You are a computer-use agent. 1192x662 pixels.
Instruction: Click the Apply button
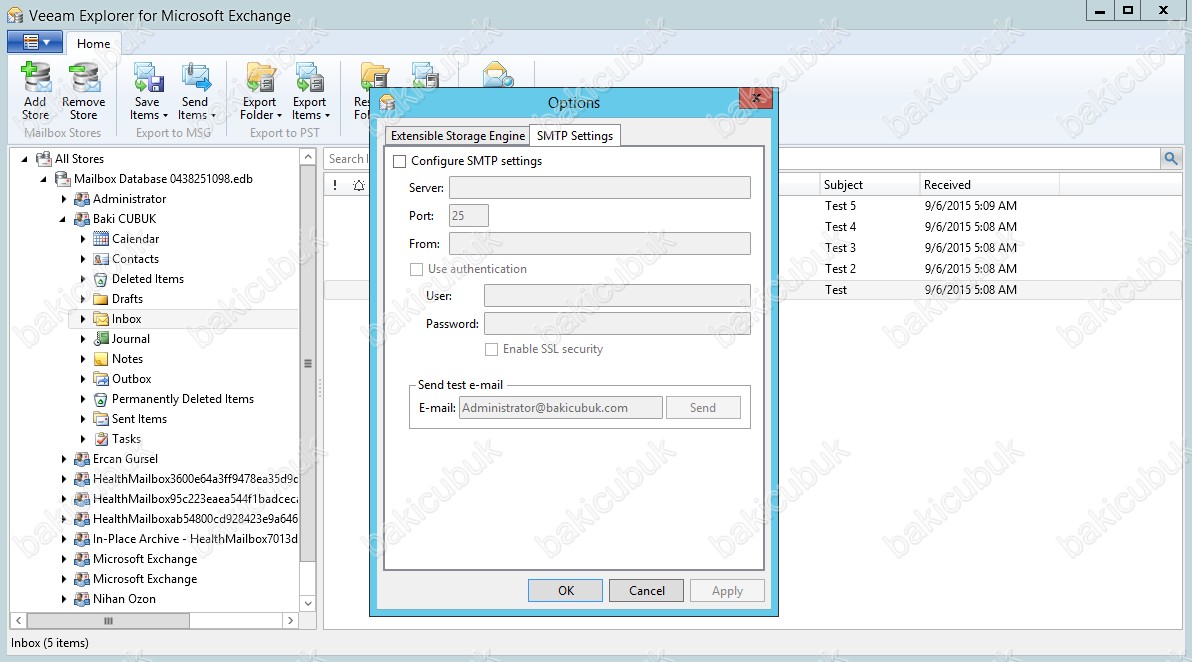727,591
